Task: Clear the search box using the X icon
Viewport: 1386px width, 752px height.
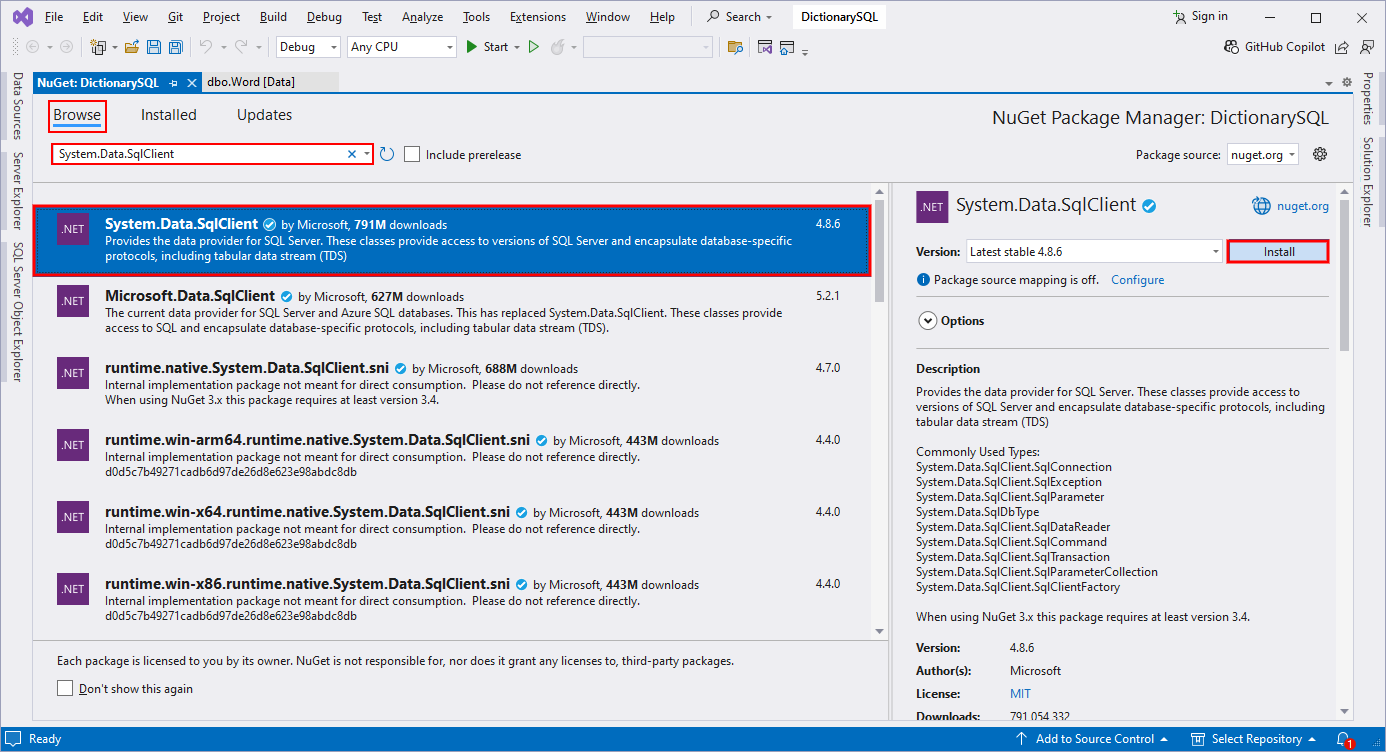Action: 352,153
